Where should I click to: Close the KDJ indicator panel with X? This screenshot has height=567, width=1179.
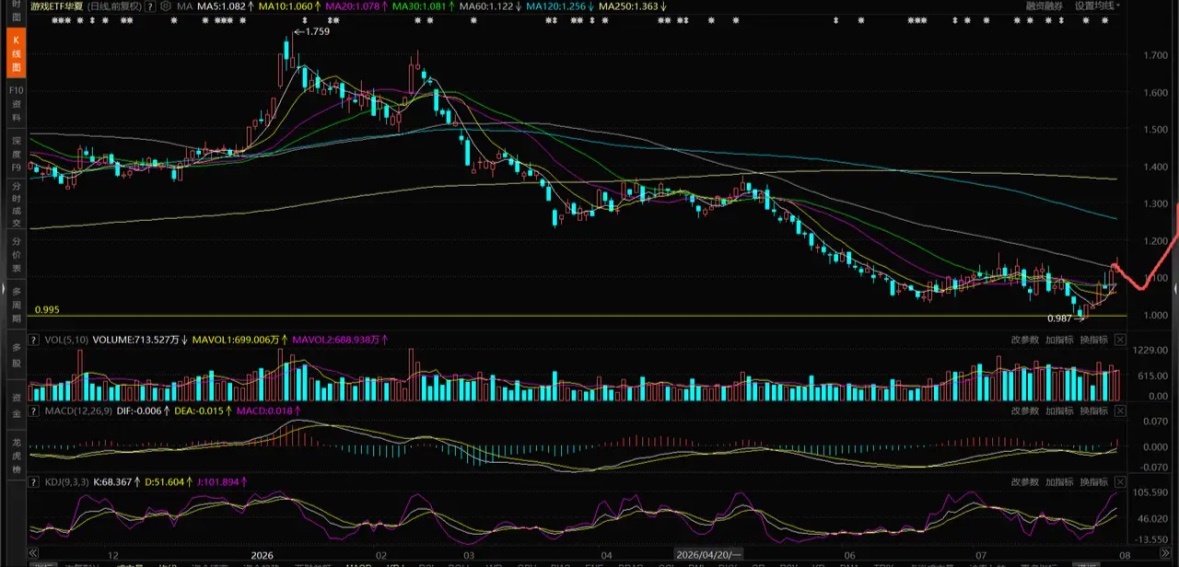[1120, 481]
